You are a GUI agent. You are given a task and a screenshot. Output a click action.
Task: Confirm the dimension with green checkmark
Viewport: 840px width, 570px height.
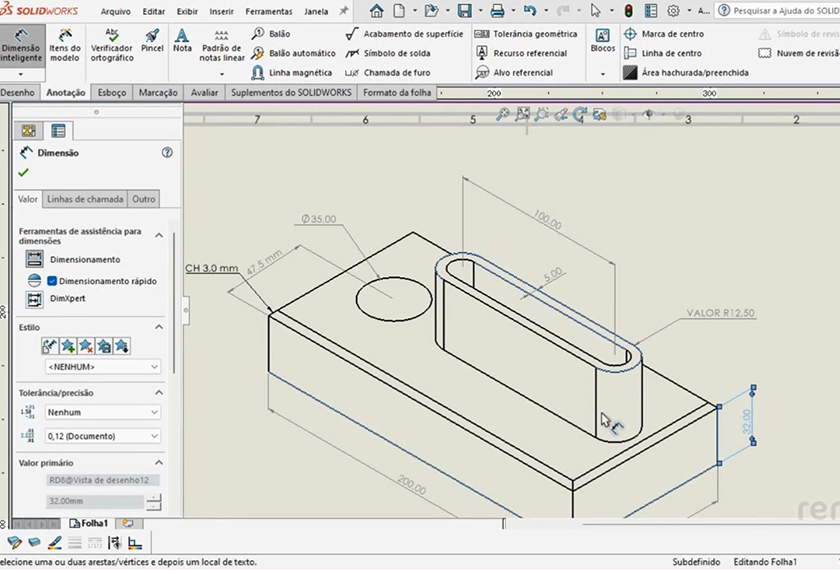(x=23, y=173)
